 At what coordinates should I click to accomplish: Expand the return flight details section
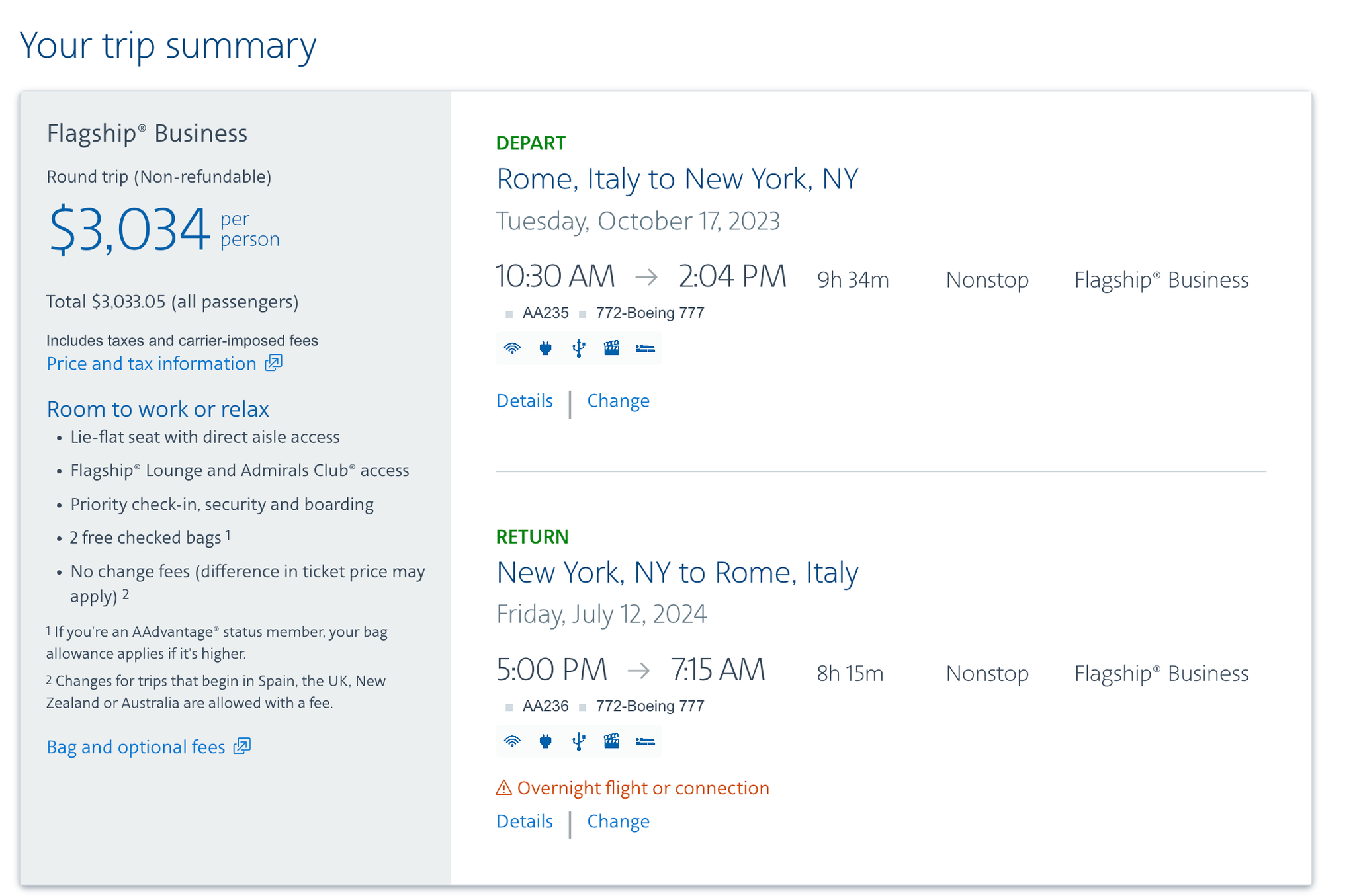click(x=524, y=823)
